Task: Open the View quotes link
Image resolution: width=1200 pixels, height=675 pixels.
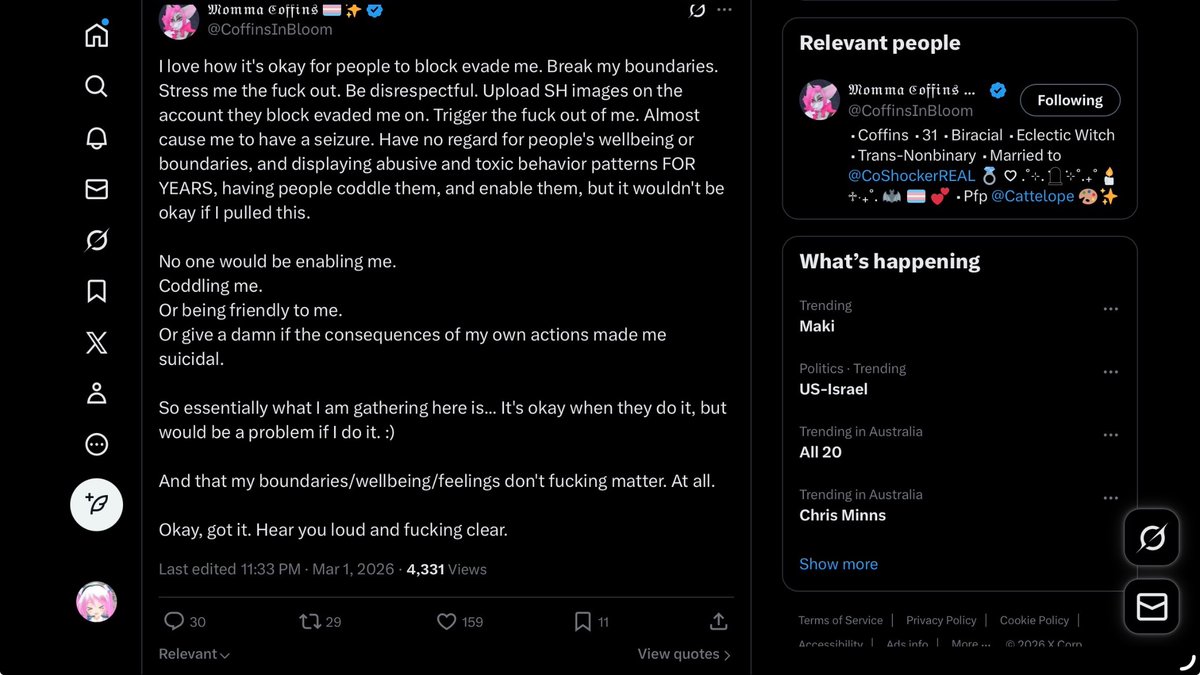Action: coord(684,654)
